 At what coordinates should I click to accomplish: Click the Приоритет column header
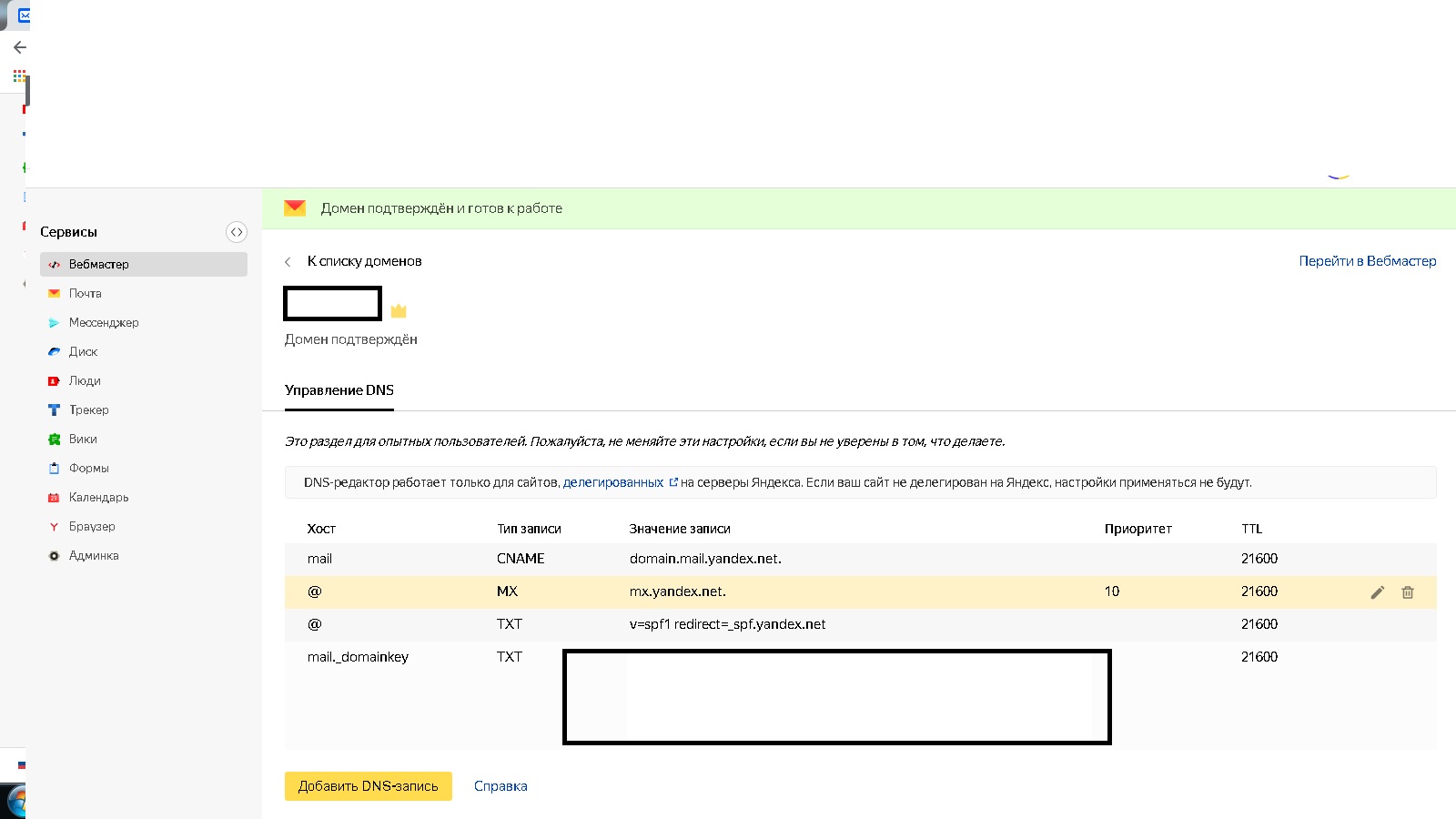(x=1138, y=529)
